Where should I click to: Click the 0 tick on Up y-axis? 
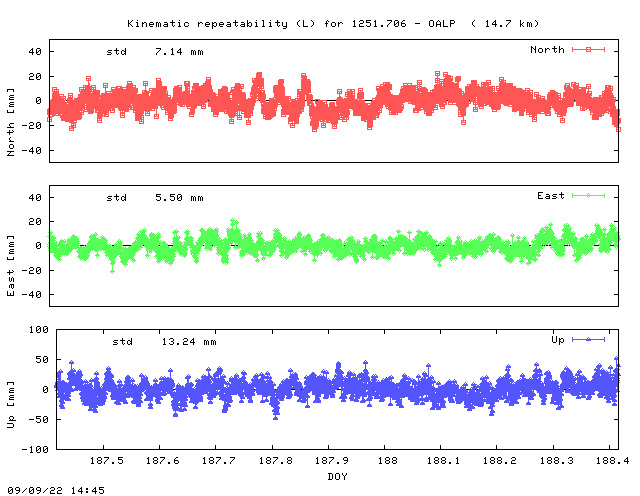click(x=45, y=389)
